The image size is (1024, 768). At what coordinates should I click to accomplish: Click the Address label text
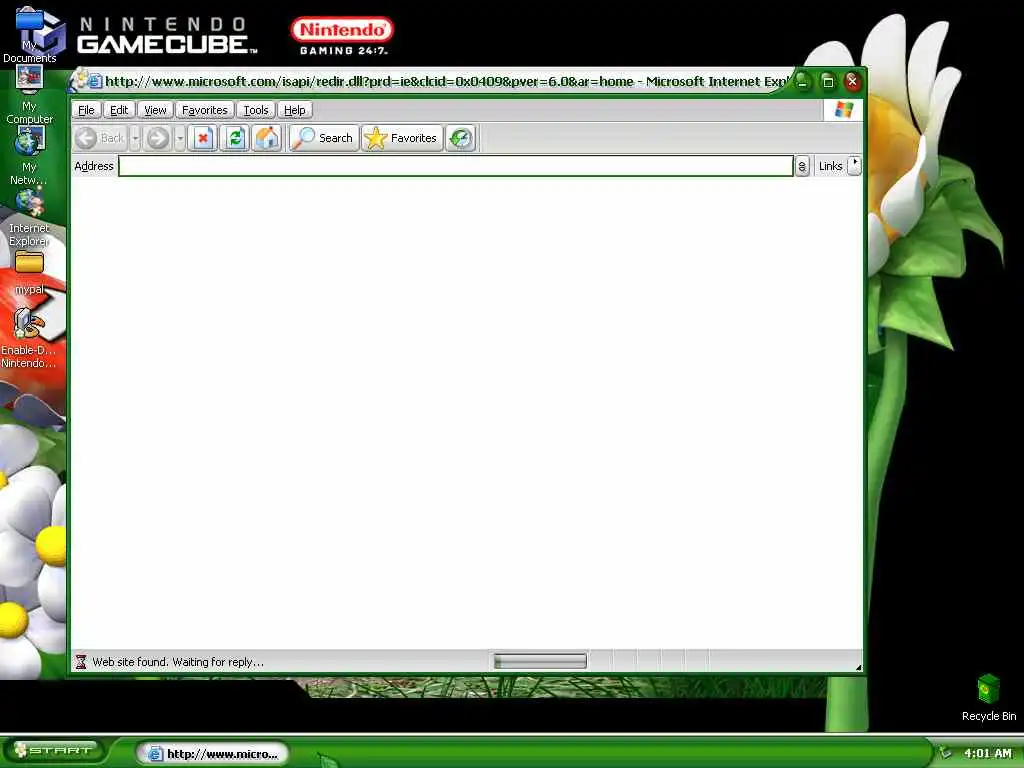[x=94, y=166]
